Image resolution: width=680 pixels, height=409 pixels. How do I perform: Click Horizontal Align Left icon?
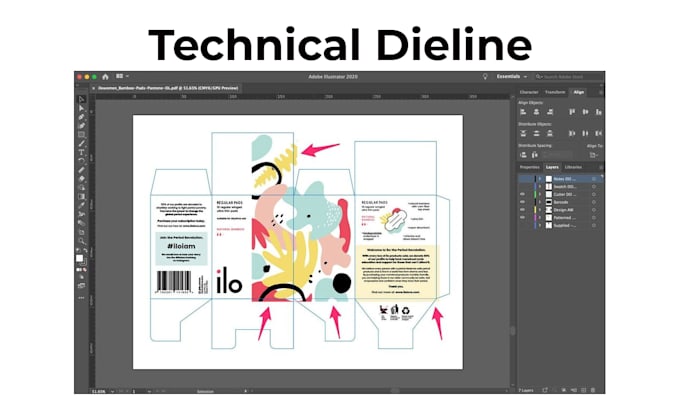point(523,112)
